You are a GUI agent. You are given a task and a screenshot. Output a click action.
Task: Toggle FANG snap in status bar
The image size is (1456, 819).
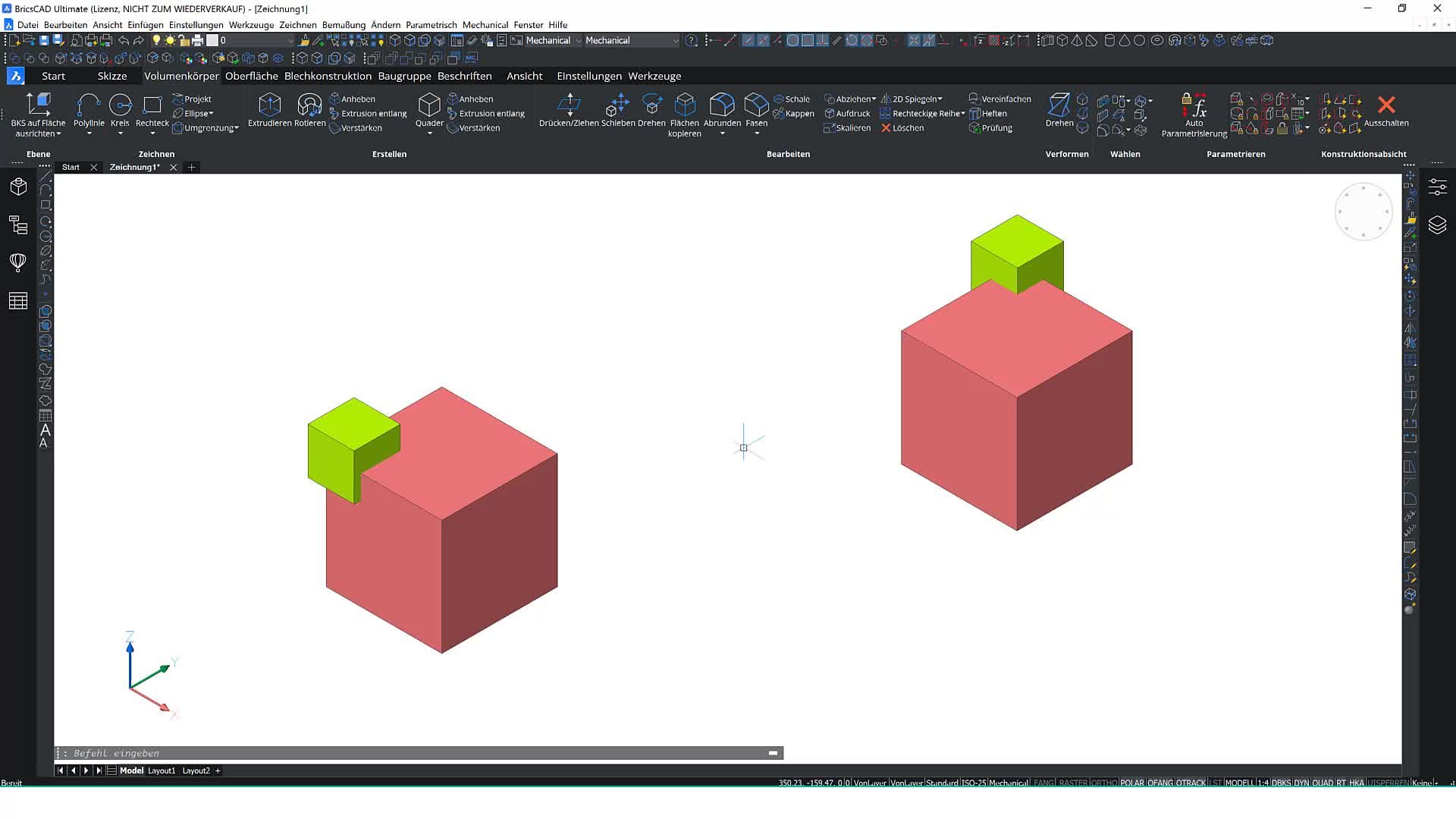[1043, 783]
